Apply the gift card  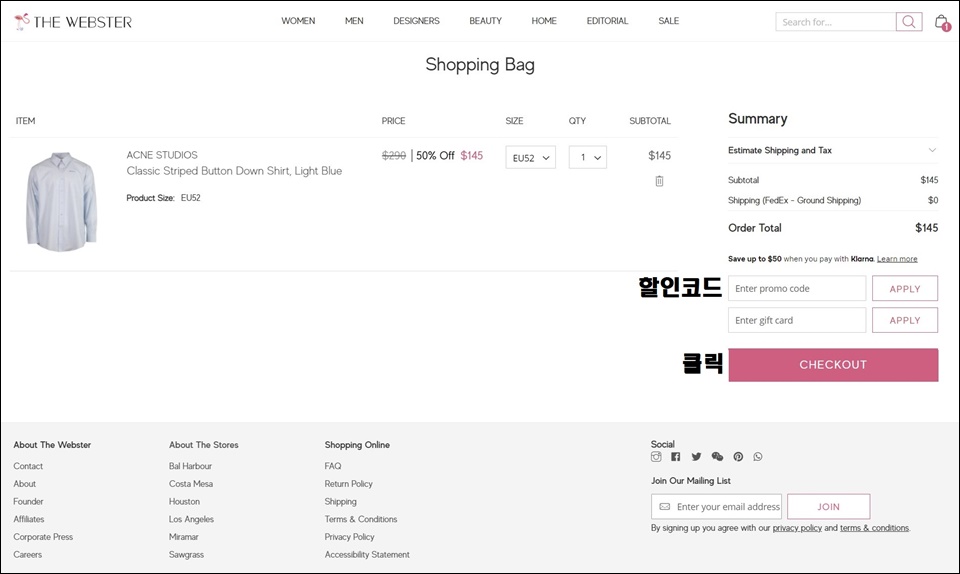point(904,320)
